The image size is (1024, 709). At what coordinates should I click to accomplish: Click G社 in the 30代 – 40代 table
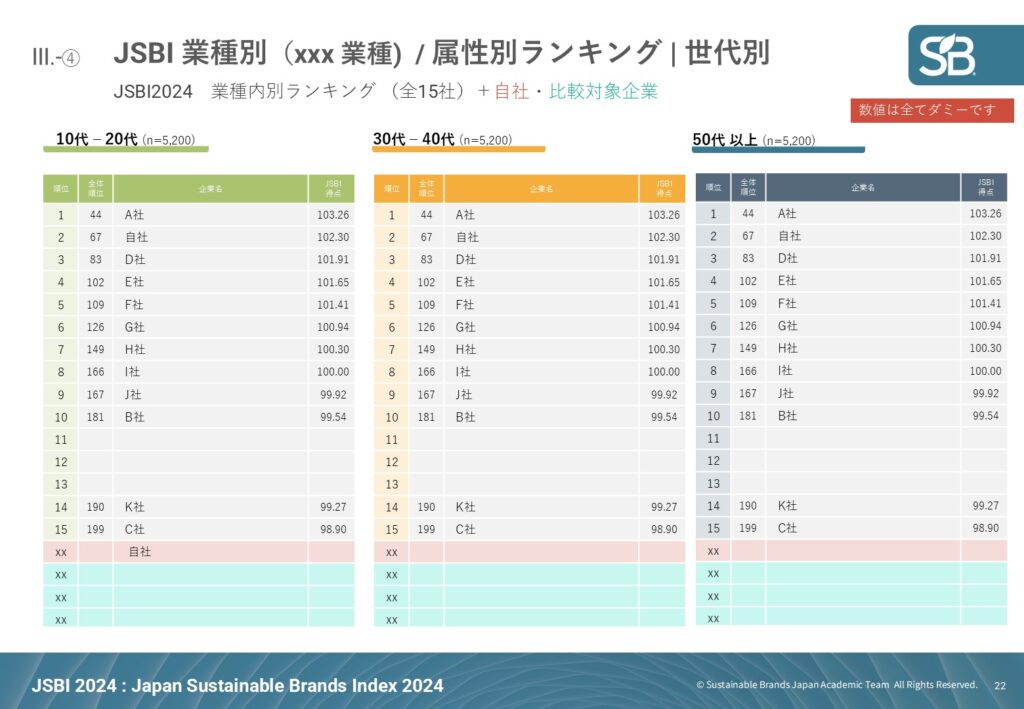point(466,327)
